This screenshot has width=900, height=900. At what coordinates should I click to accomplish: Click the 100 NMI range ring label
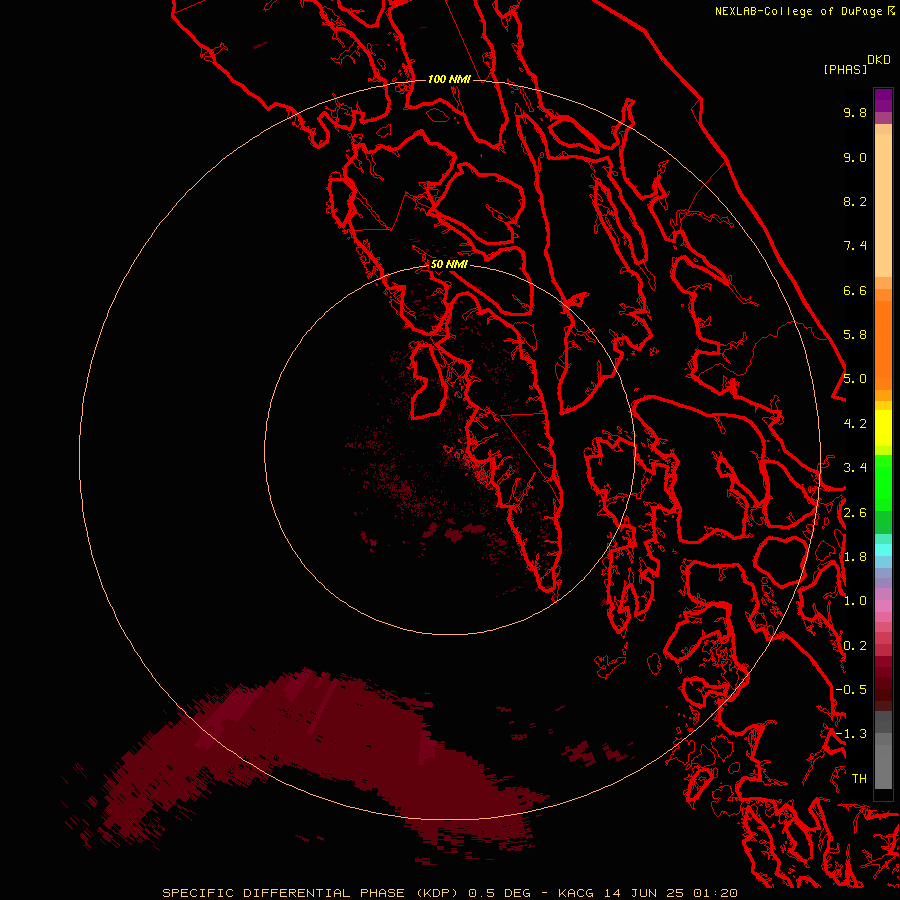click(x=449, y=79)
